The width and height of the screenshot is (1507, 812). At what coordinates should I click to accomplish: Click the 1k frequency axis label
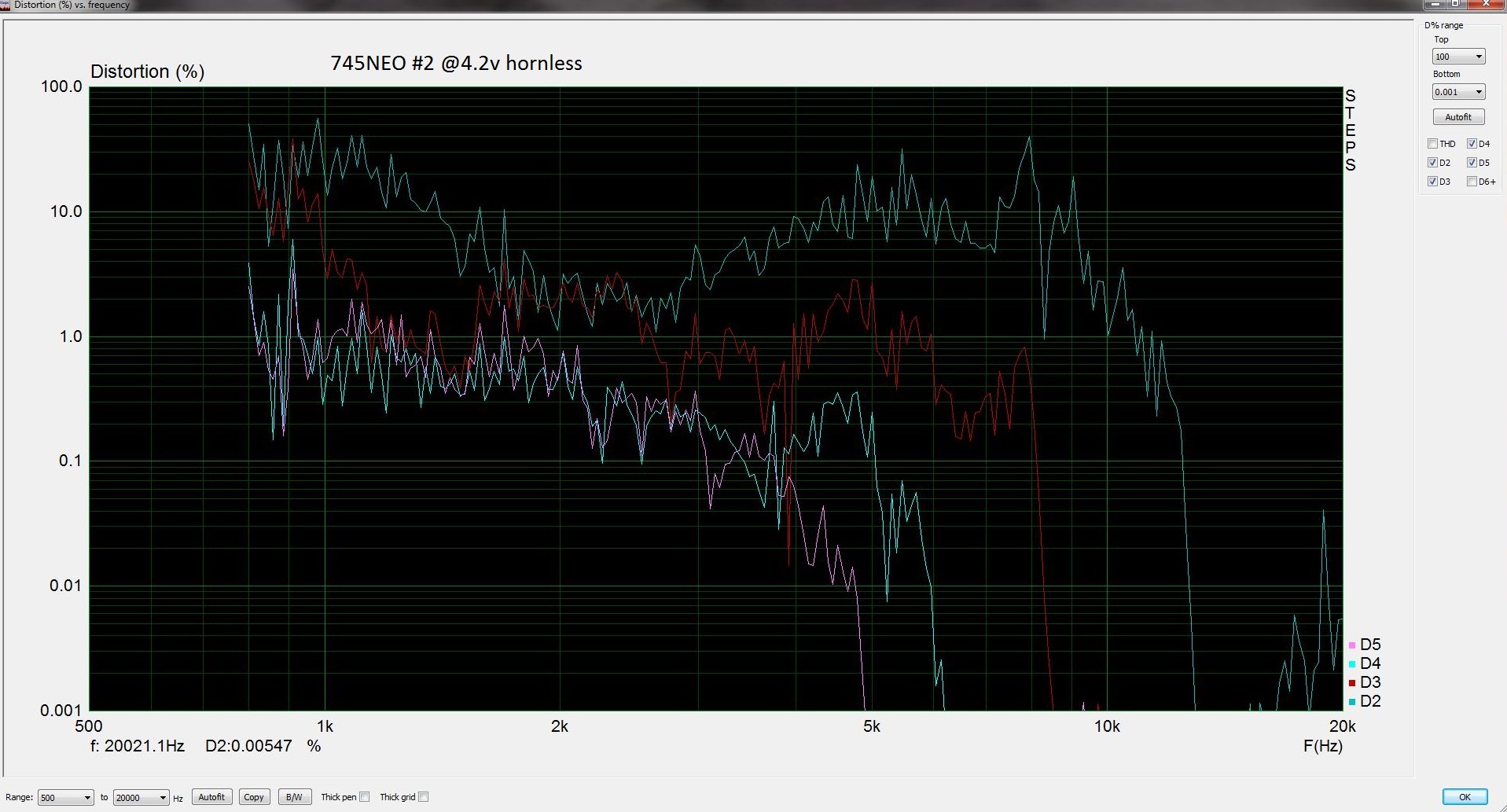click(x=325, y=726)
